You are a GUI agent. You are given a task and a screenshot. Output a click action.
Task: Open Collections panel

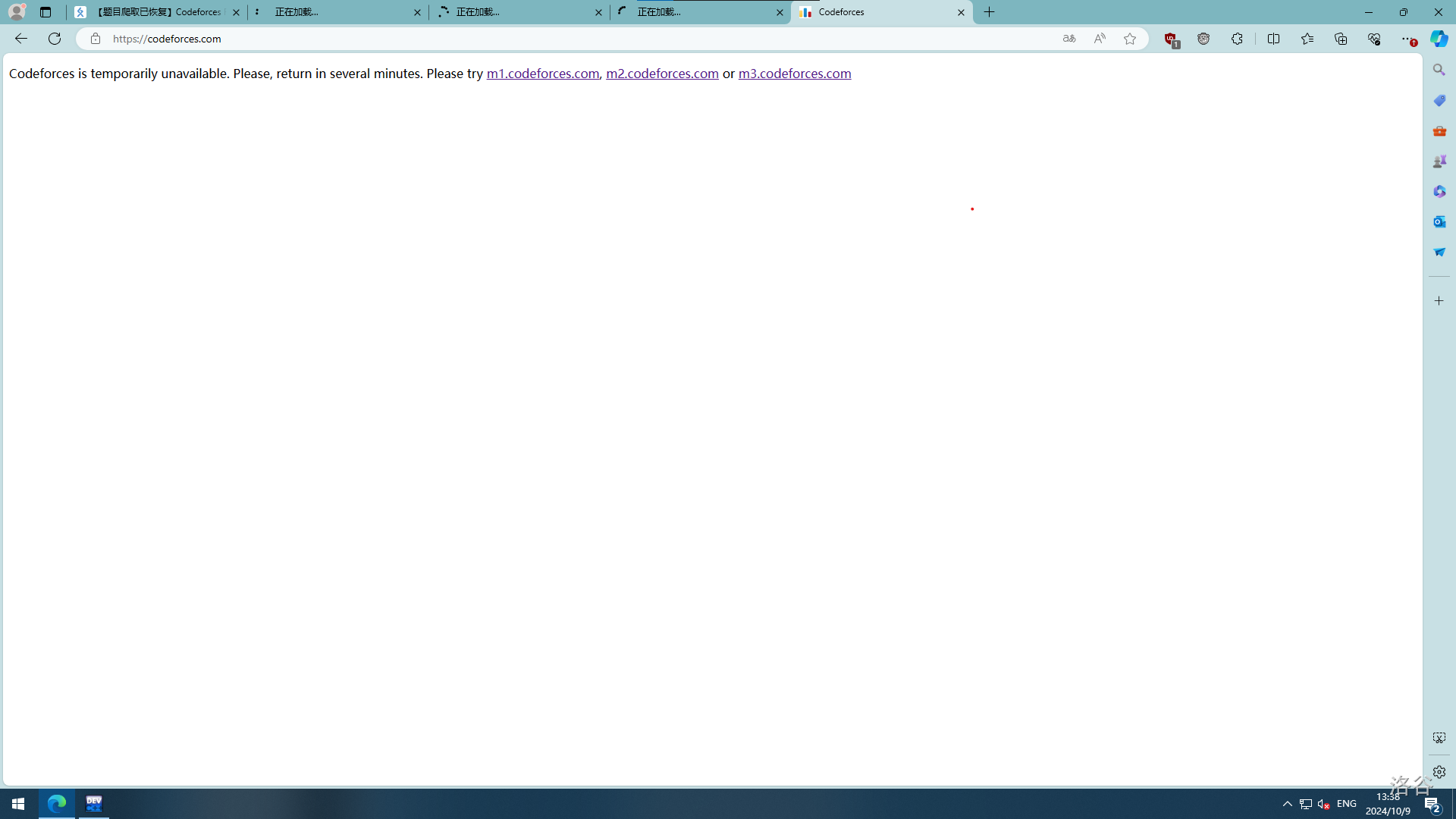[1341, 39]
